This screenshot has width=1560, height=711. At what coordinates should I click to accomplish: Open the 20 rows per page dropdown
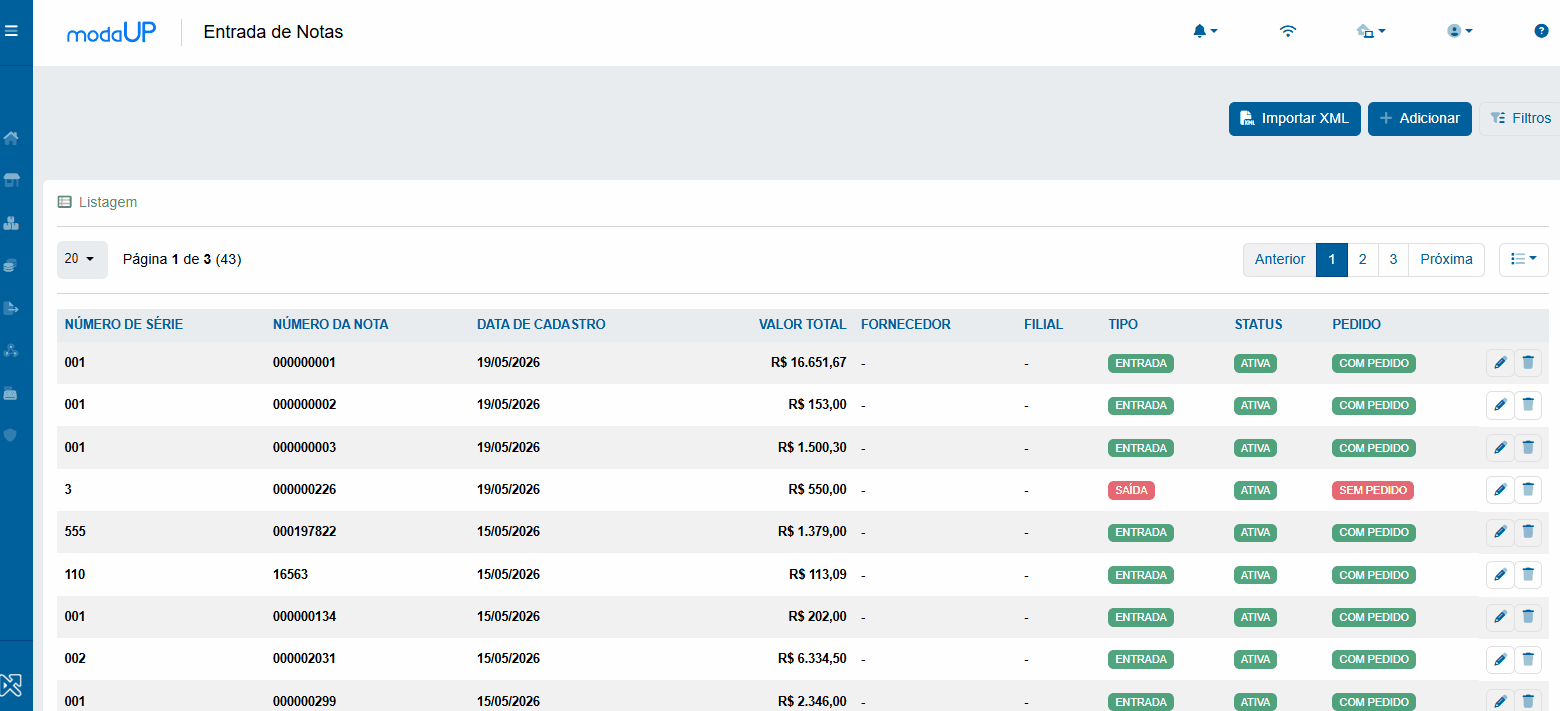(x=82, y=259)
